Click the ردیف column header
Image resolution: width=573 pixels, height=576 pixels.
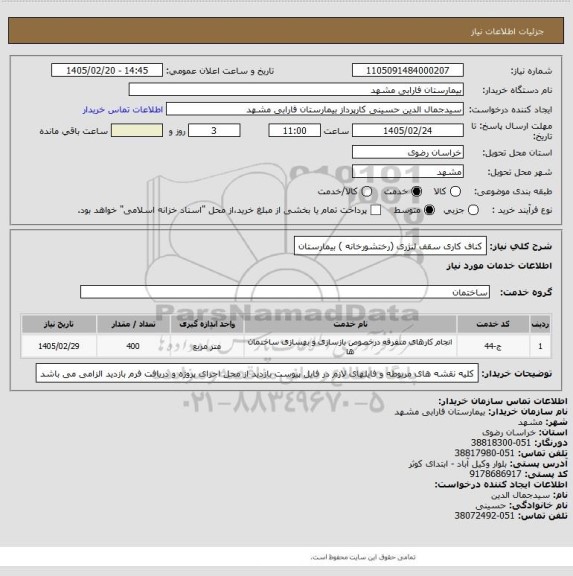(x=540, y=324)
